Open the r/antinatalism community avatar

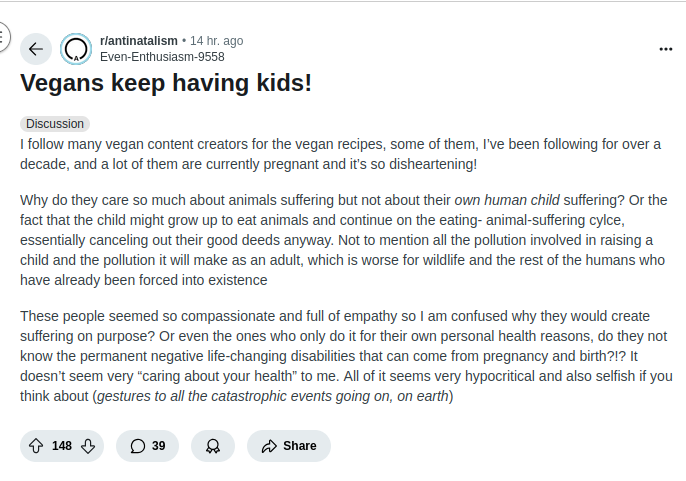click(76, 49)
